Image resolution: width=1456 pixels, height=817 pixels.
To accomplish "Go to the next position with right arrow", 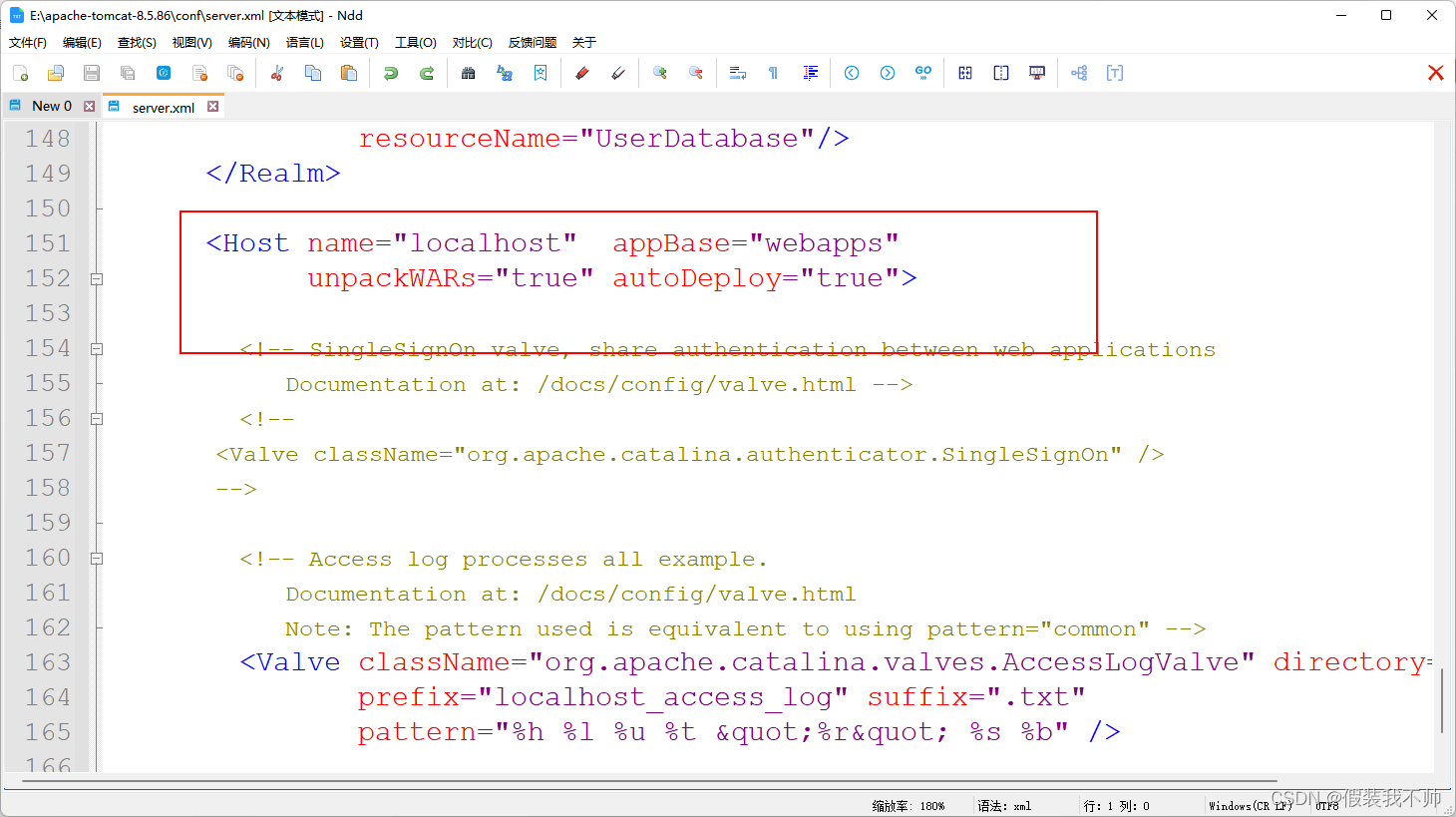I will [x=888, y=73].
